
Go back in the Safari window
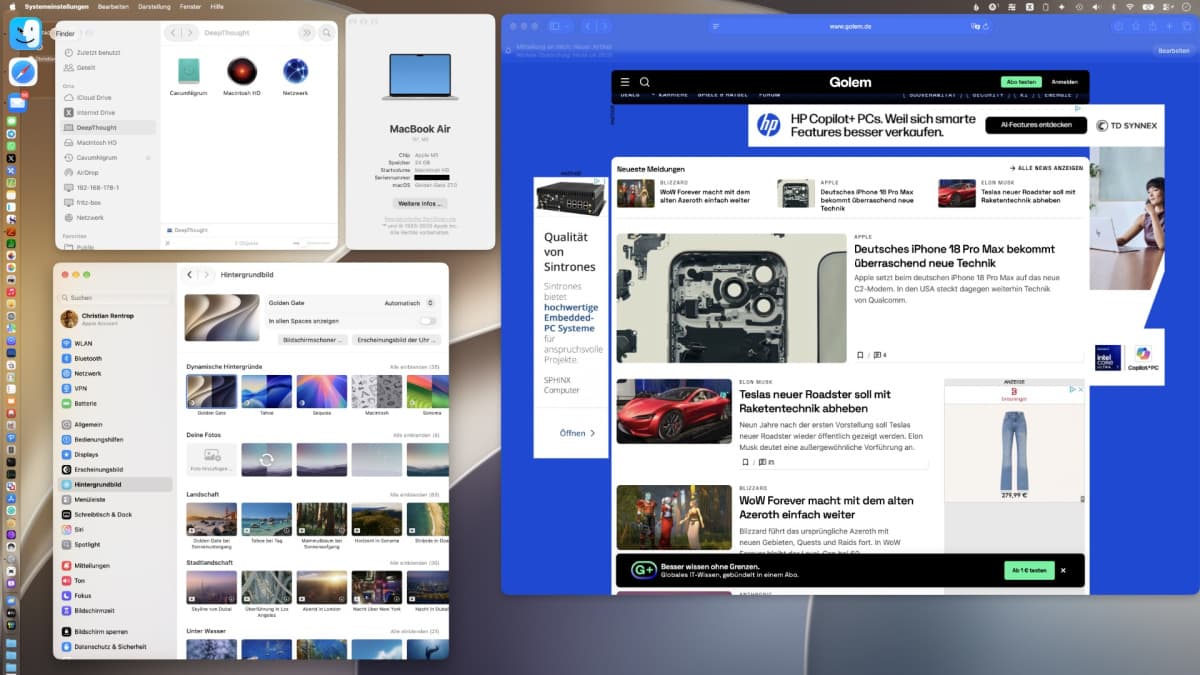click(588, 26)
